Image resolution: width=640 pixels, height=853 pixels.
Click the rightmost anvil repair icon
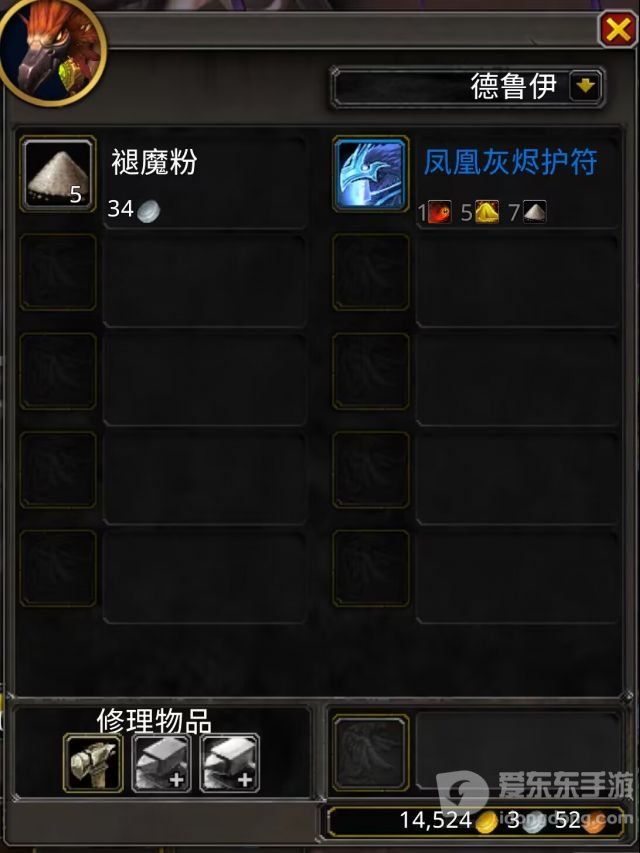click(x=230, y=763)
